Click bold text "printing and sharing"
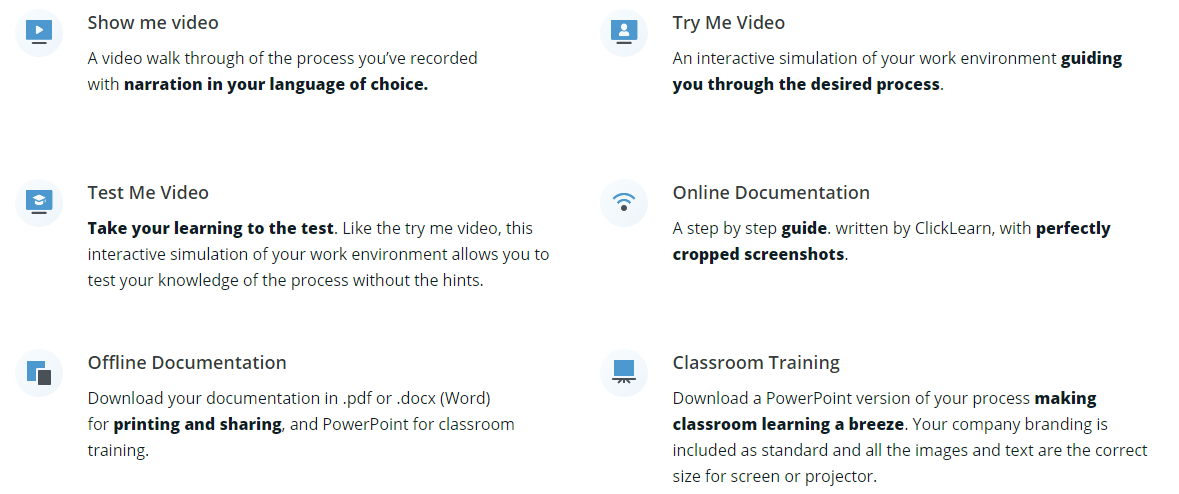The height and width of the screenshot is (494, 1179). (197, 424)
